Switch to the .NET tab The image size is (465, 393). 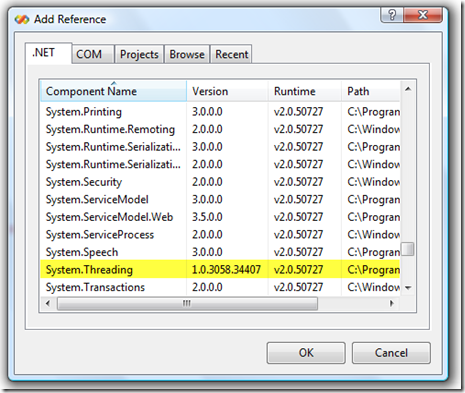click(x=48, y=53)
